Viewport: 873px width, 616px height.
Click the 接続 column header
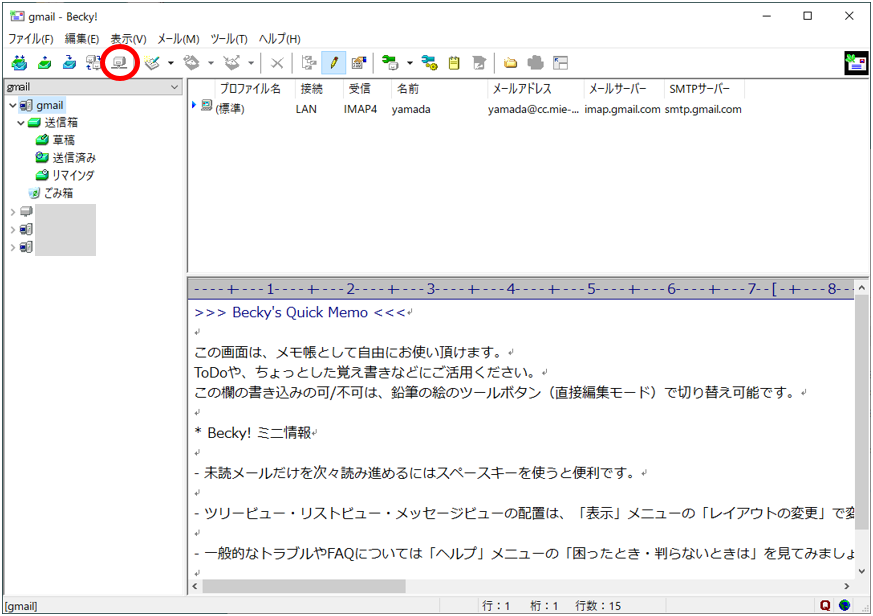tap(318, 89)
